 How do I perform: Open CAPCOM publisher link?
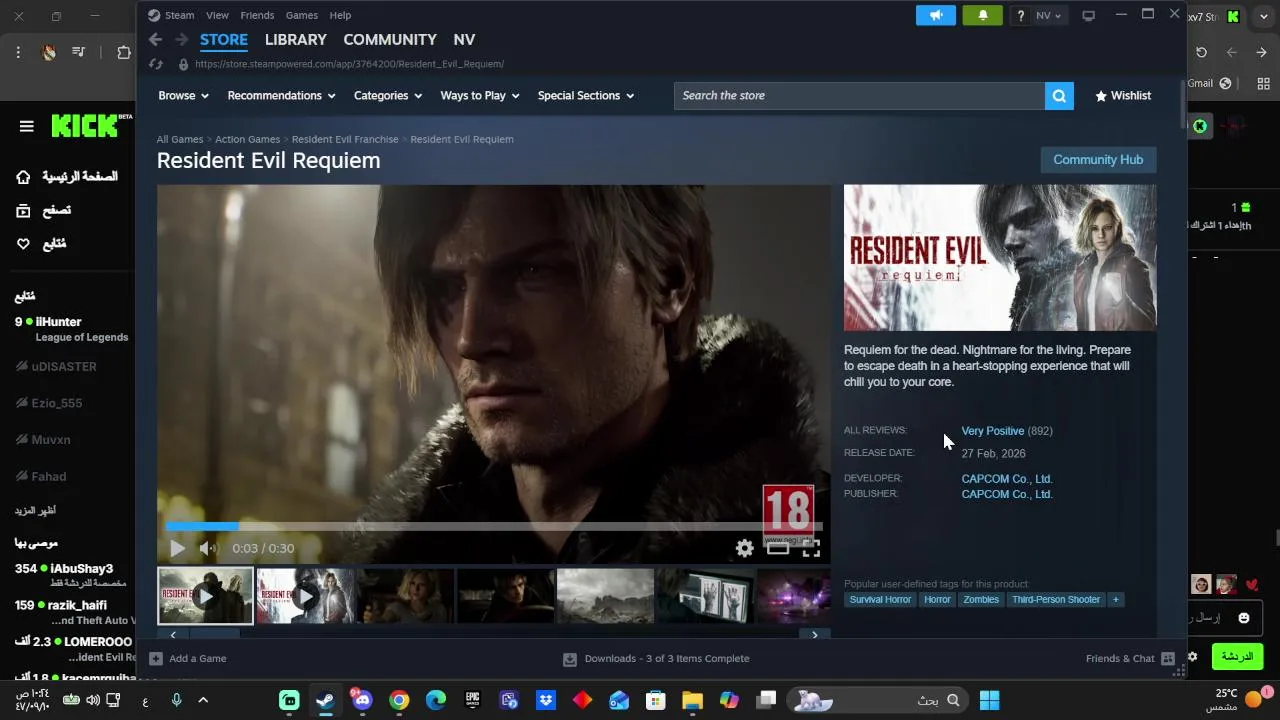(x=1007, y=494)
